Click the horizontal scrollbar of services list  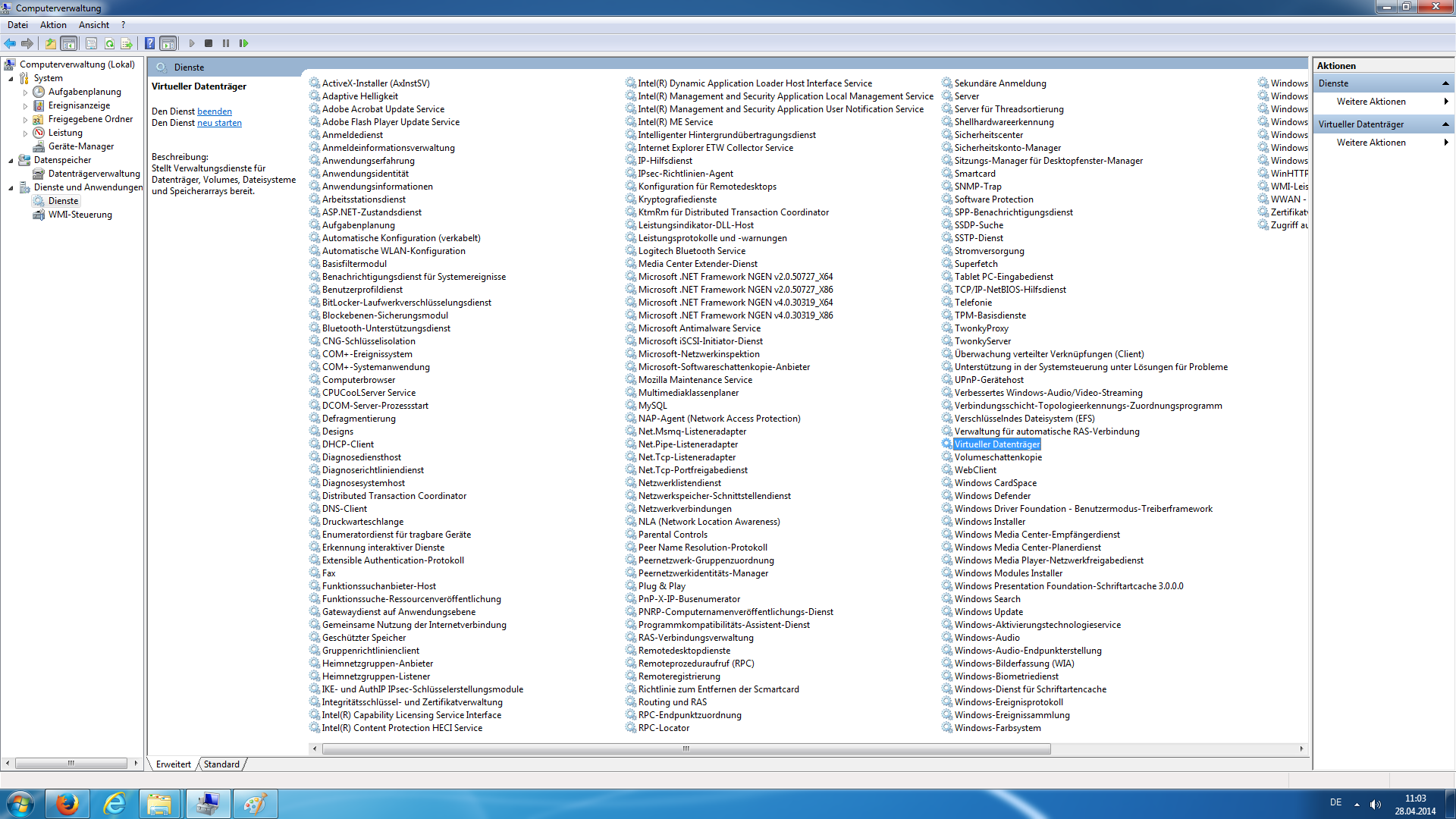pos(686,748)
